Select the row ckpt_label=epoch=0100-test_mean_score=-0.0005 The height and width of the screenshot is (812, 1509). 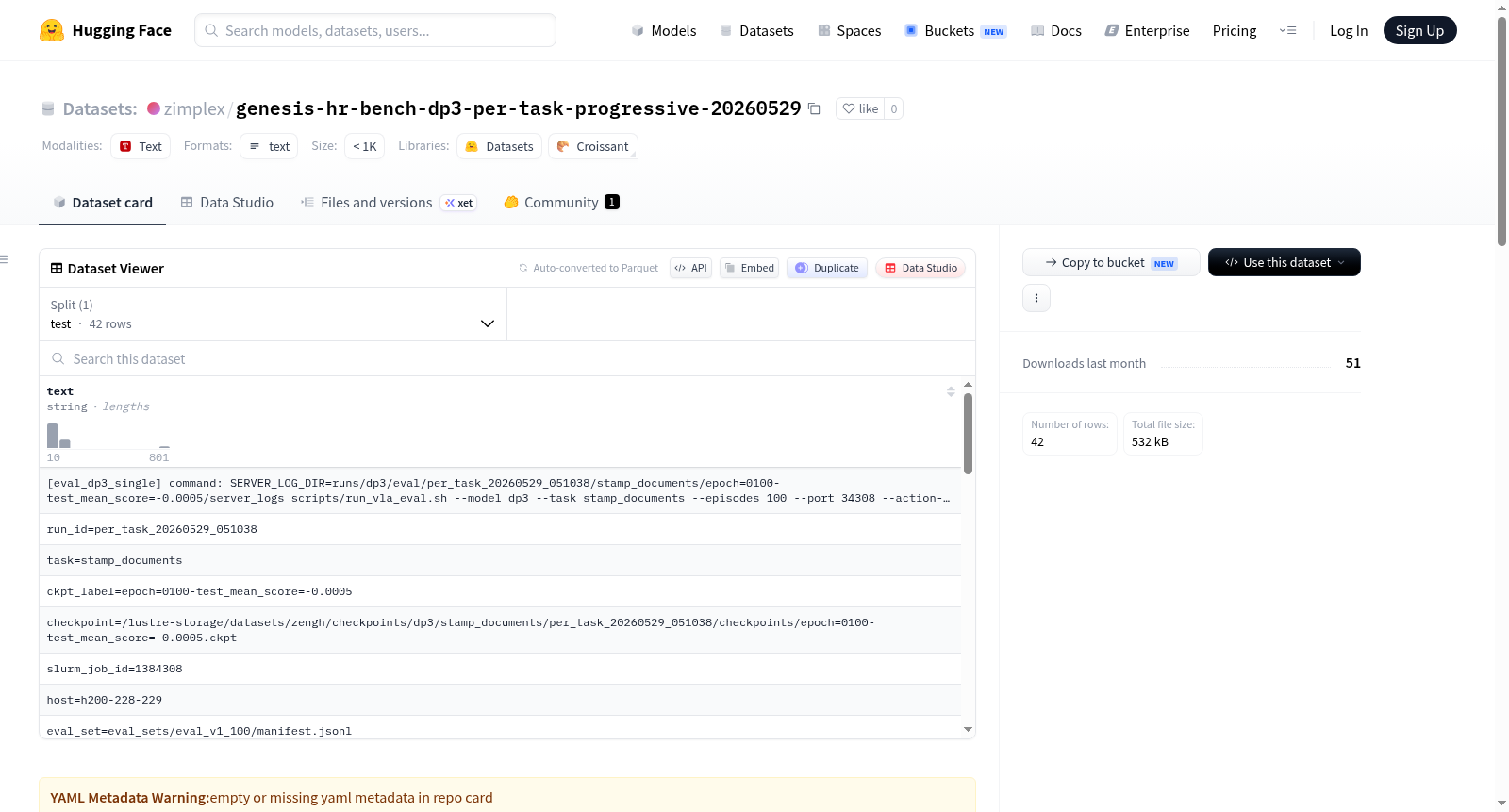tap(500, 591)
